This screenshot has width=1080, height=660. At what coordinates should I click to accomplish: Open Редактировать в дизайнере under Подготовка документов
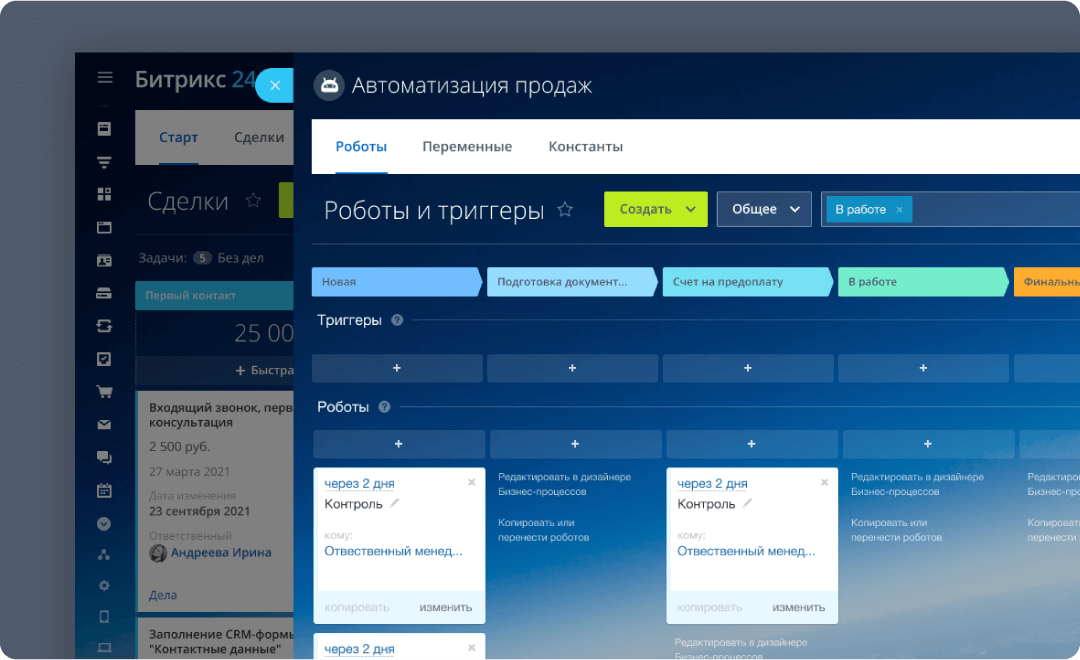(564, 484)
